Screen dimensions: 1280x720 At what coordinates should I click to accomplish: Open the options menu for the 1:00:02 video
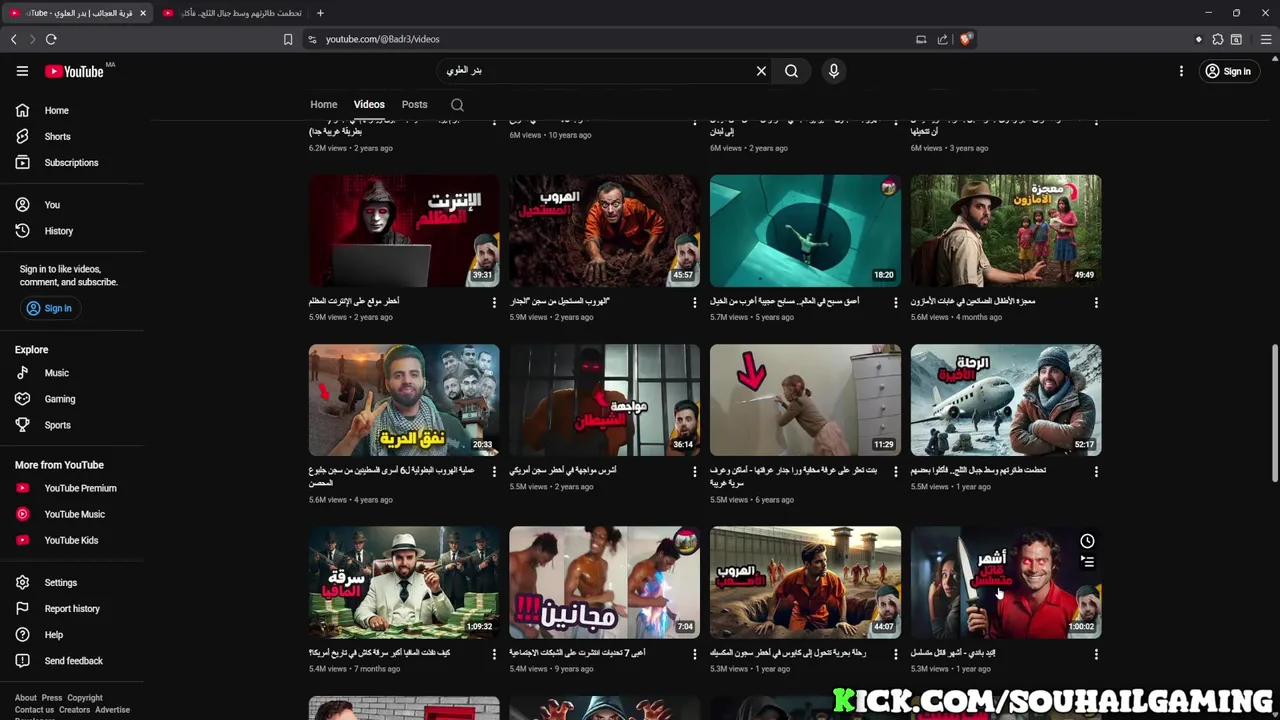pos(1096,654)
